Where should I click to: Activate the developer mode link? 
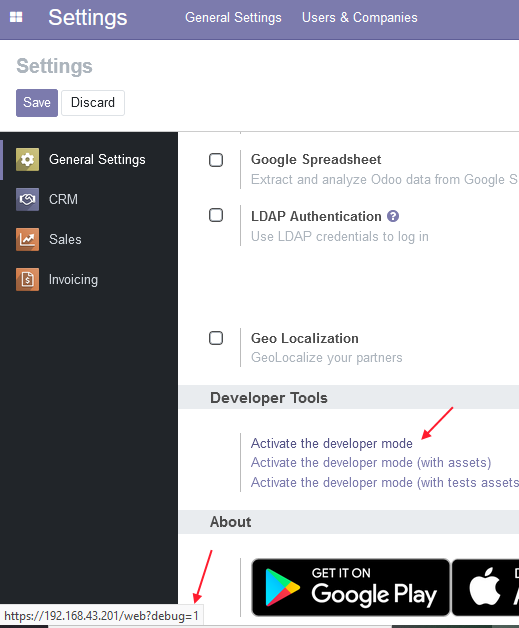tap(332, 443)
